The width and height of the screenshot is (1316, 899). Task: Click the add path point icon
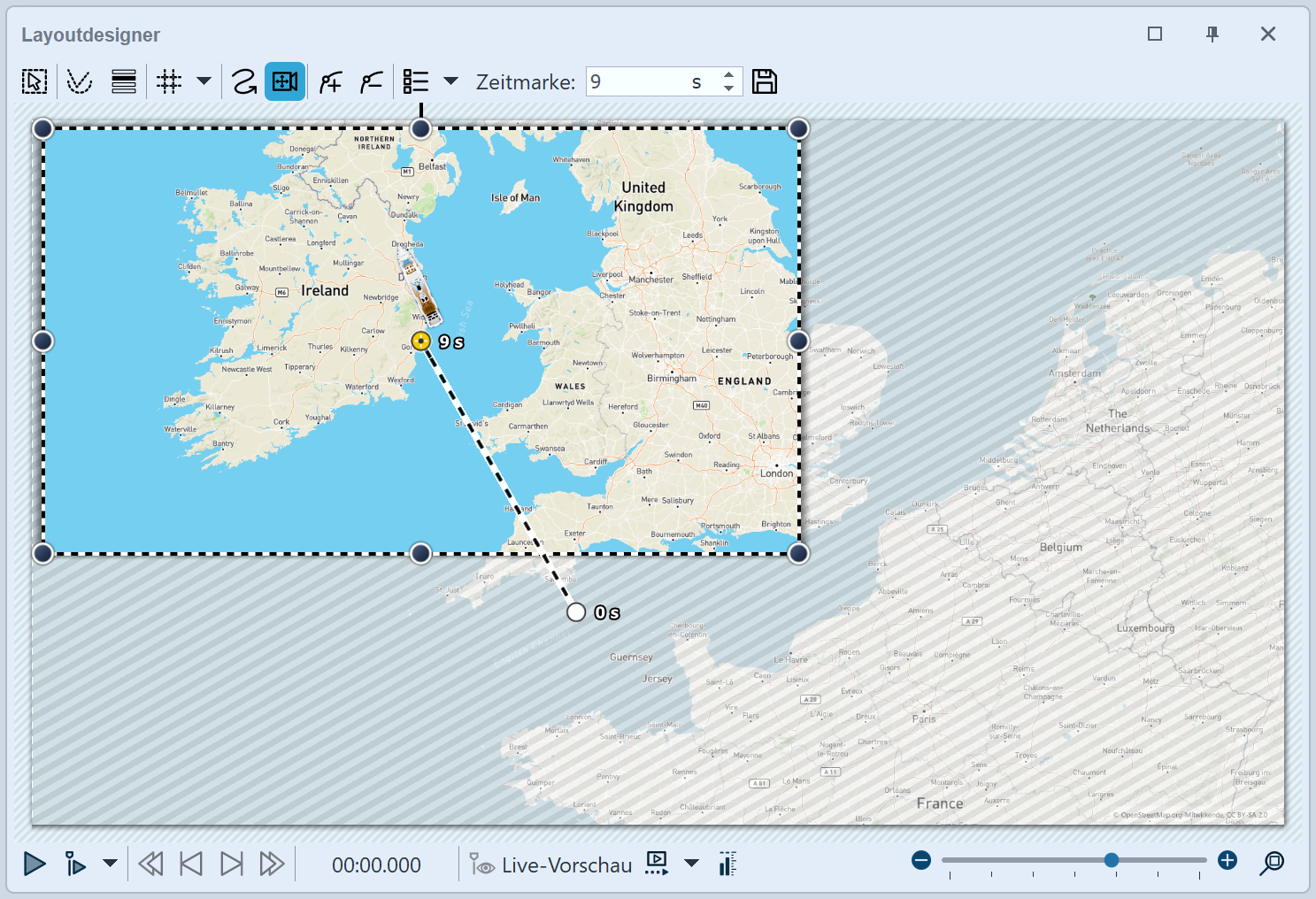pos(331,81)
